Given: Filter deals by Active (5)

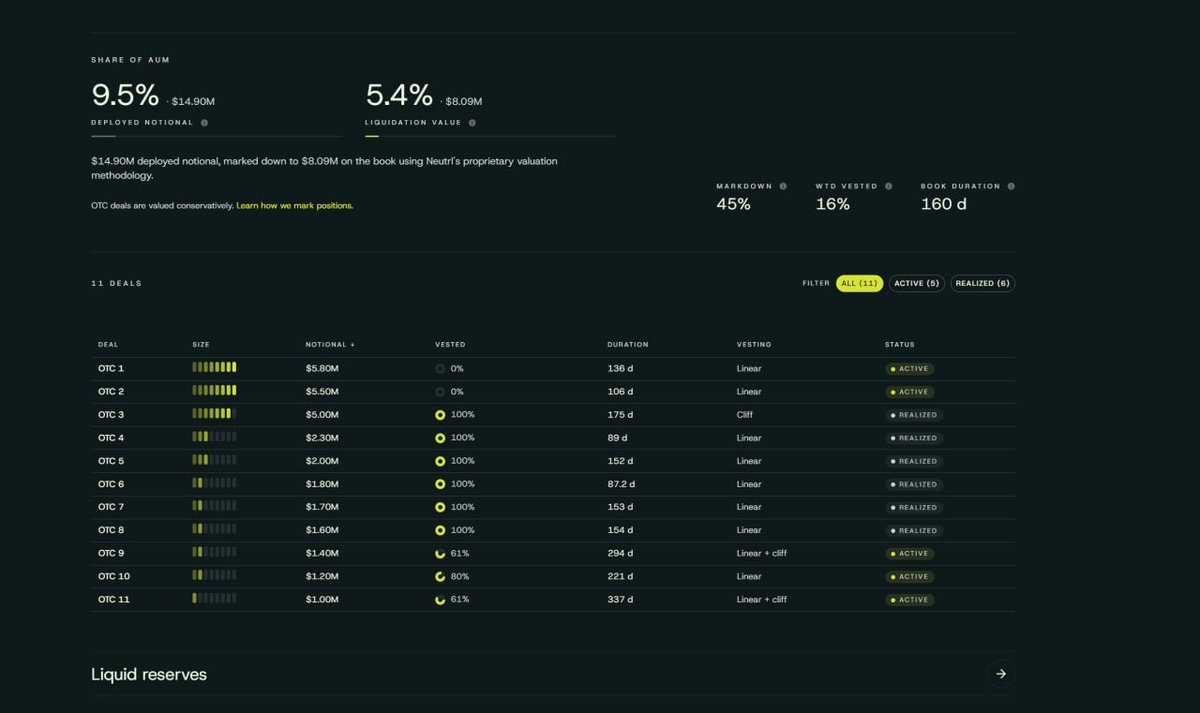Looking at the screenshot, I should [916, 283].
